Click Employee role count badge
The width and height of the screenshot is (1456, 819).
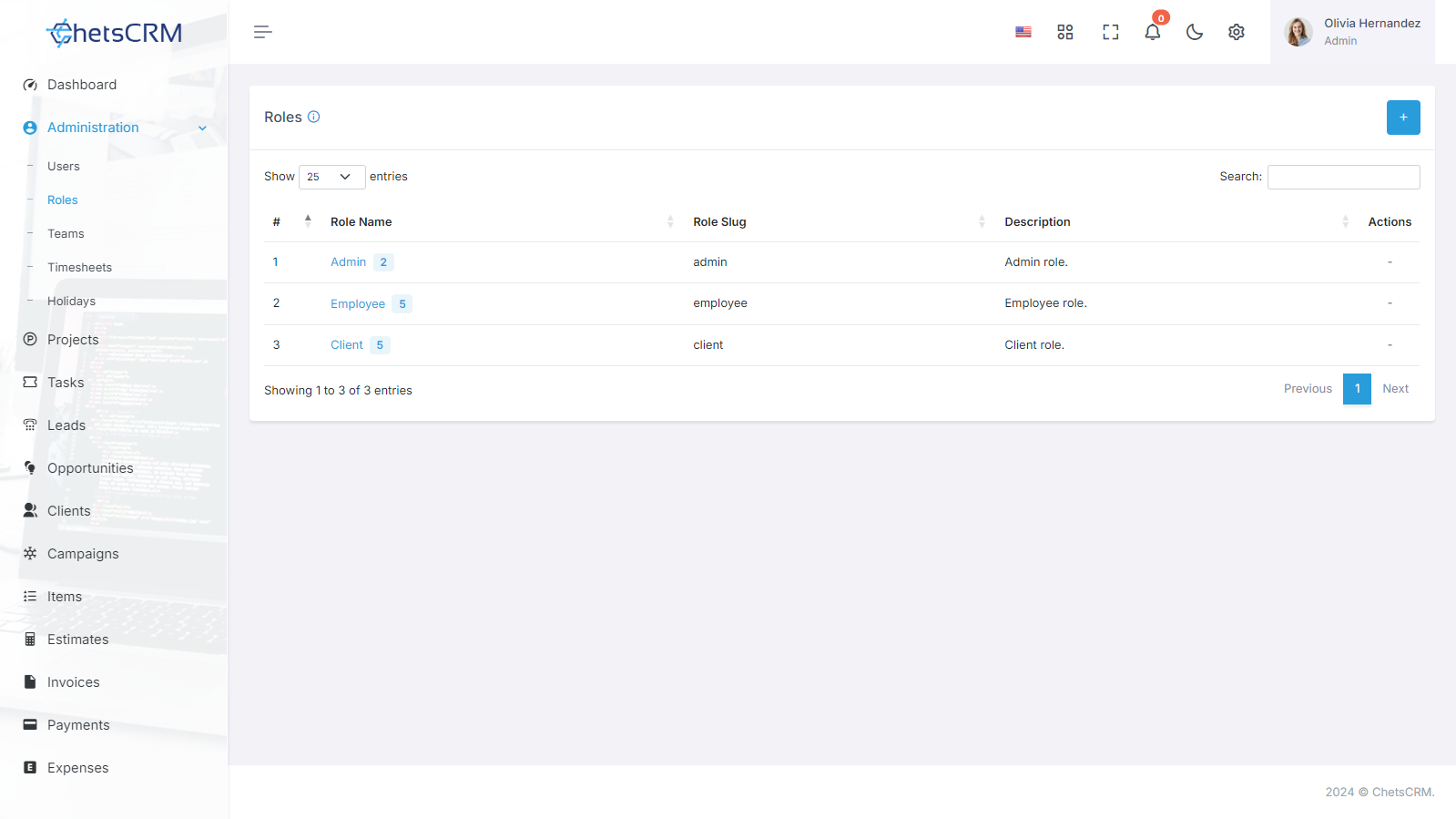(402, 304)
